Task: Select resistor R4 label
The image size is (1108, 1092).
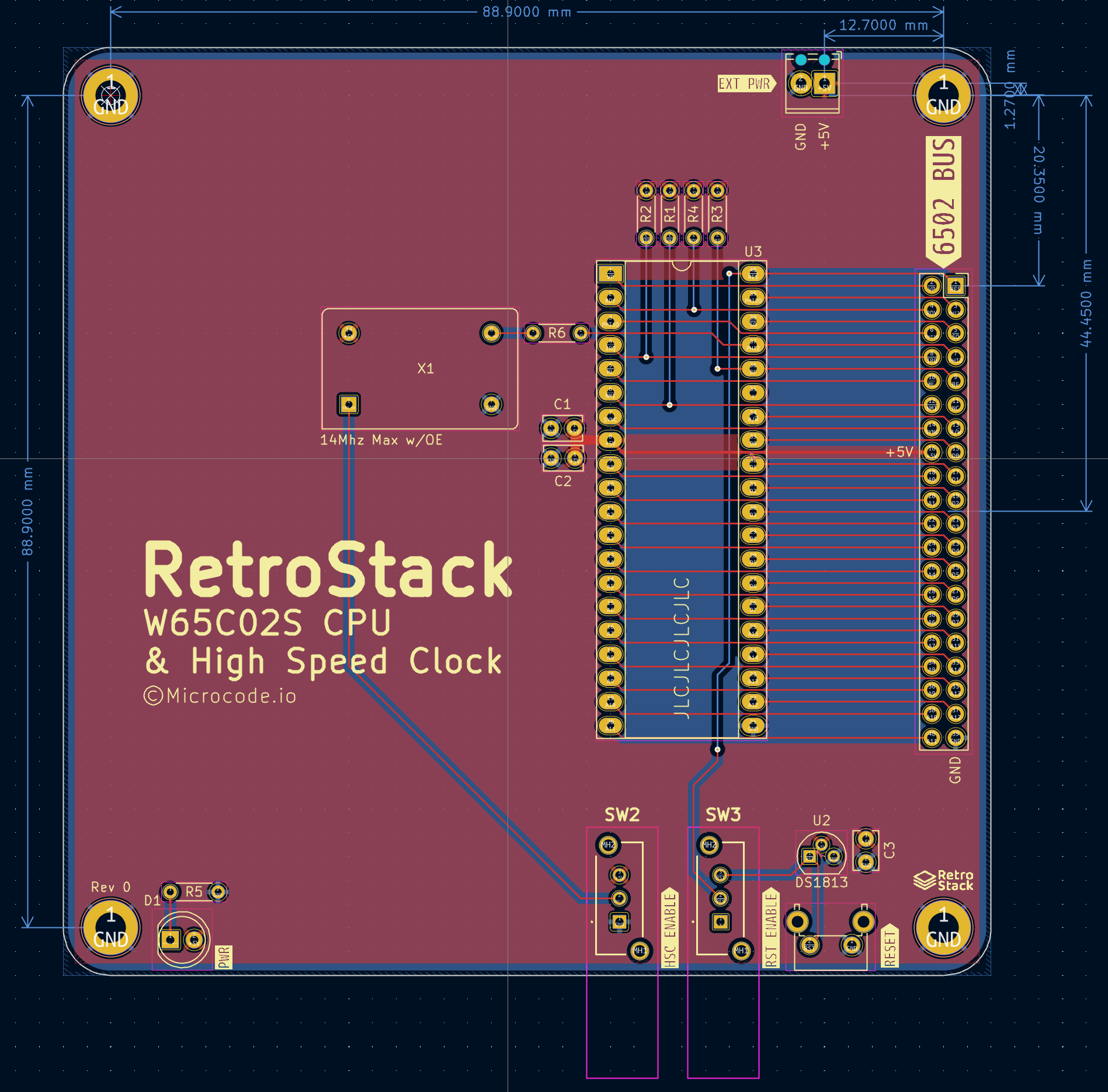Action: (693, 214)
